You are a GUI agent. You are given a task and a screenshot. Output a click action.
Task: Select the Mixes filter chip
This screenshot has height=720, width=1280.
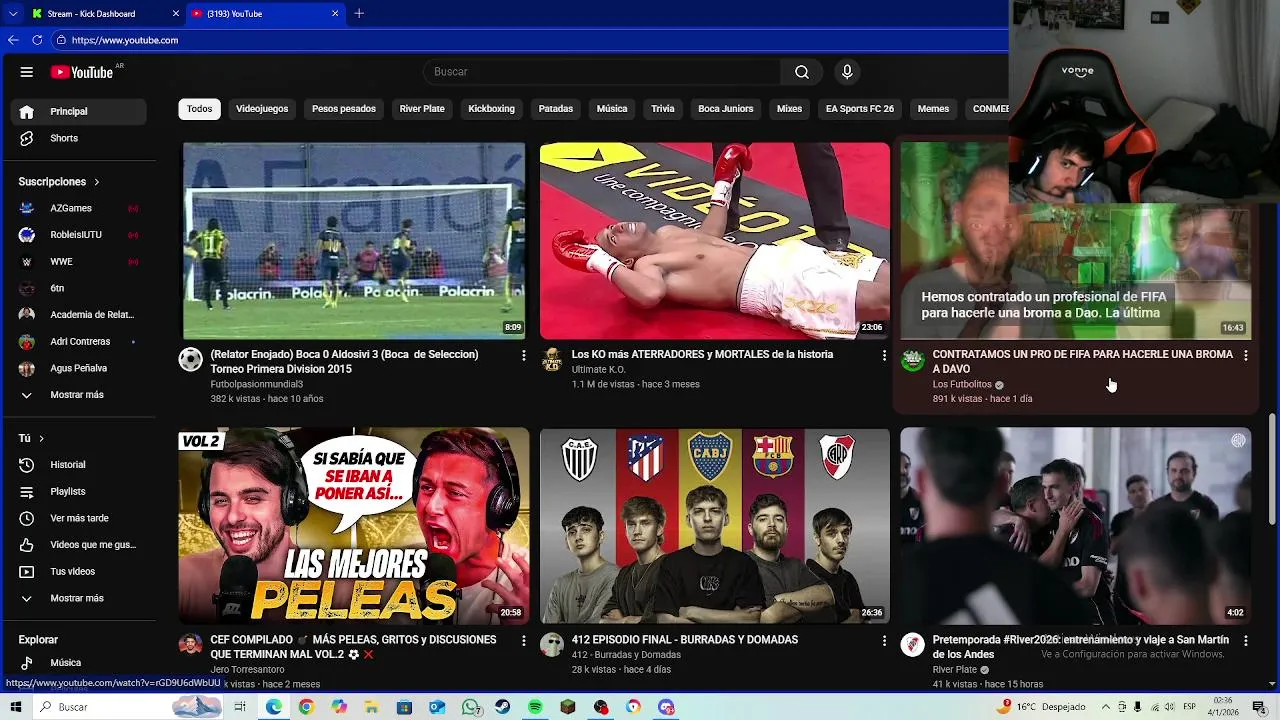coord(790,109)
